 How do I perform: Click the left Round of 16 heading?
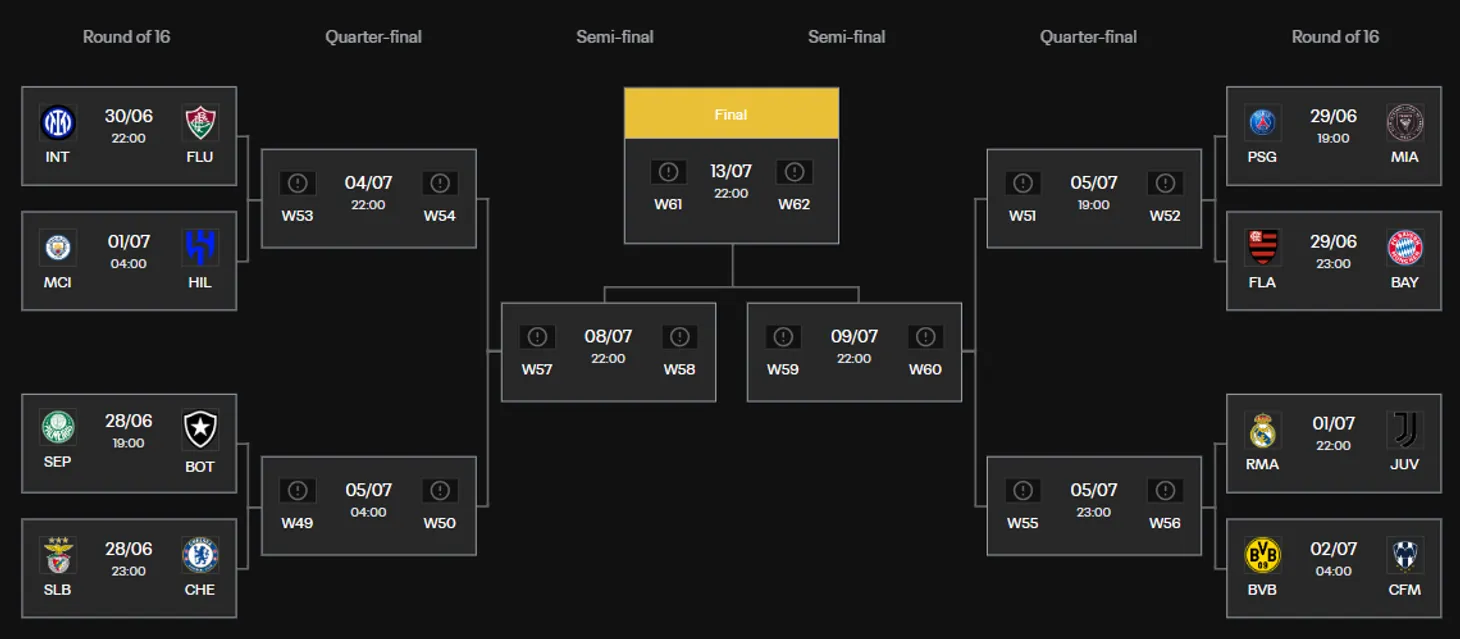(x=126, y=37)
